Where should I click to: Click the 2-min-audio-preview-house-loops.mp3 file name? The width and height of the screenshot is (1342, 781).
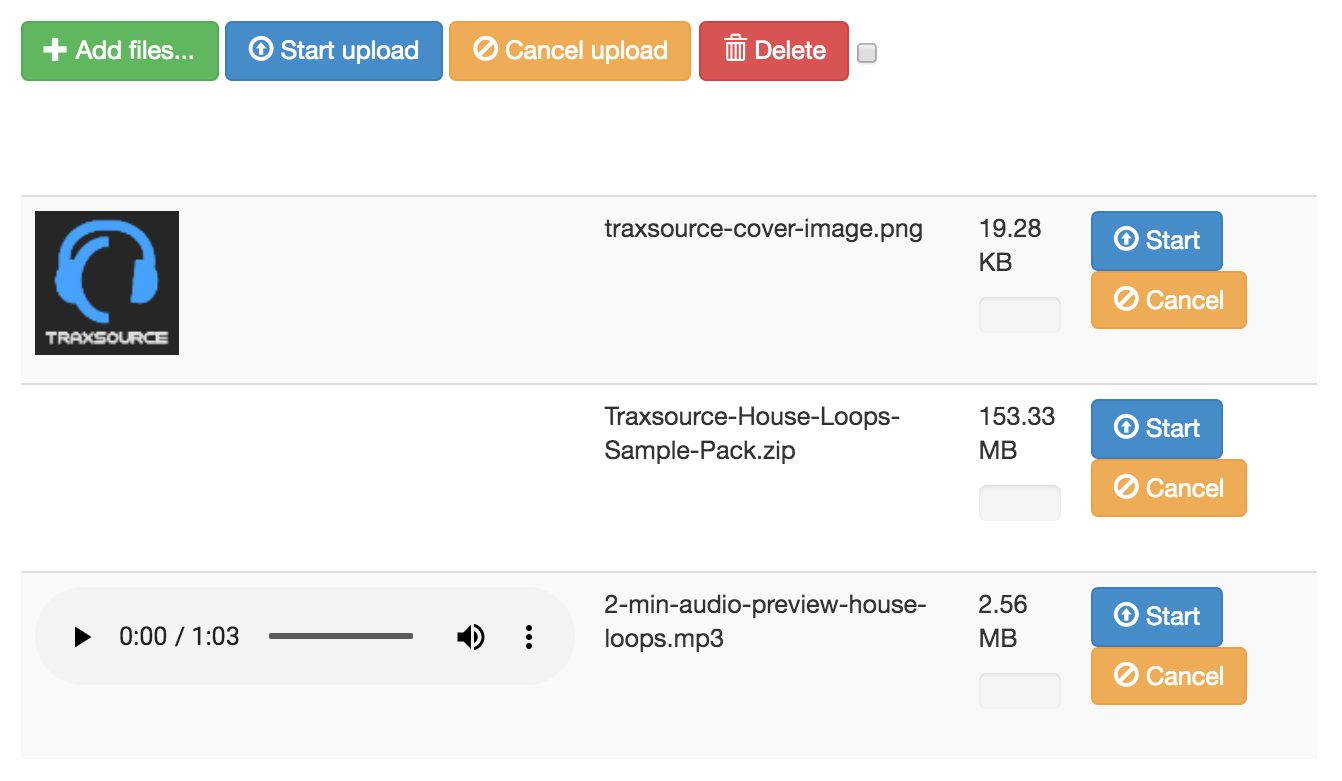pyautogui.click(x=765, y=621)
